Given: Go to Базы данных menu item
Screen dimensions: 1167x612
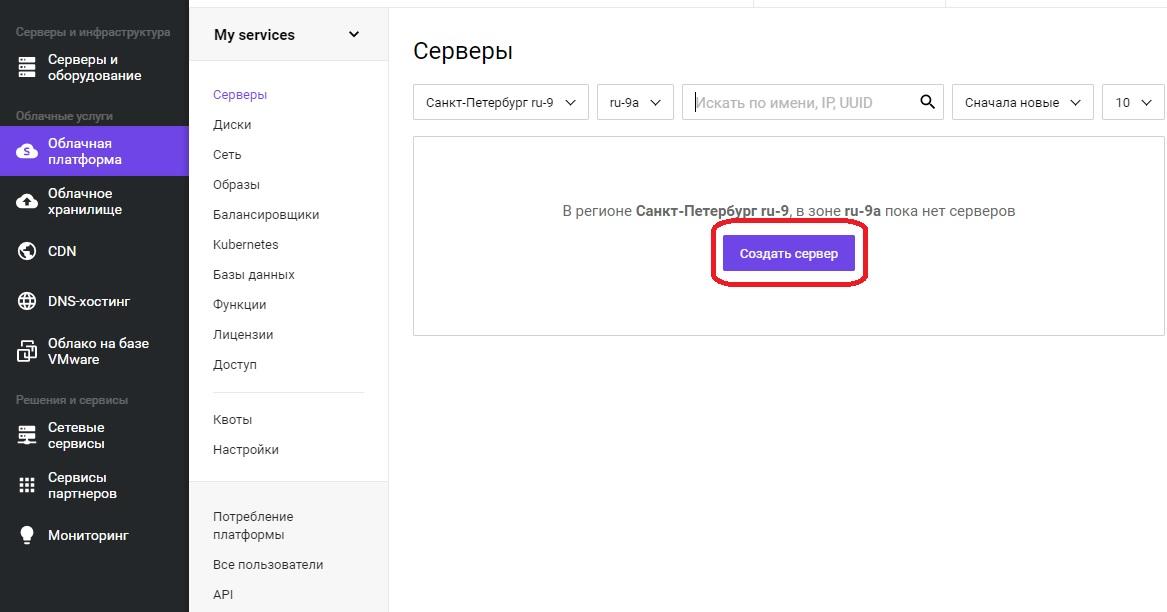Looking at the screenshot, I should [x=254, y=275].
